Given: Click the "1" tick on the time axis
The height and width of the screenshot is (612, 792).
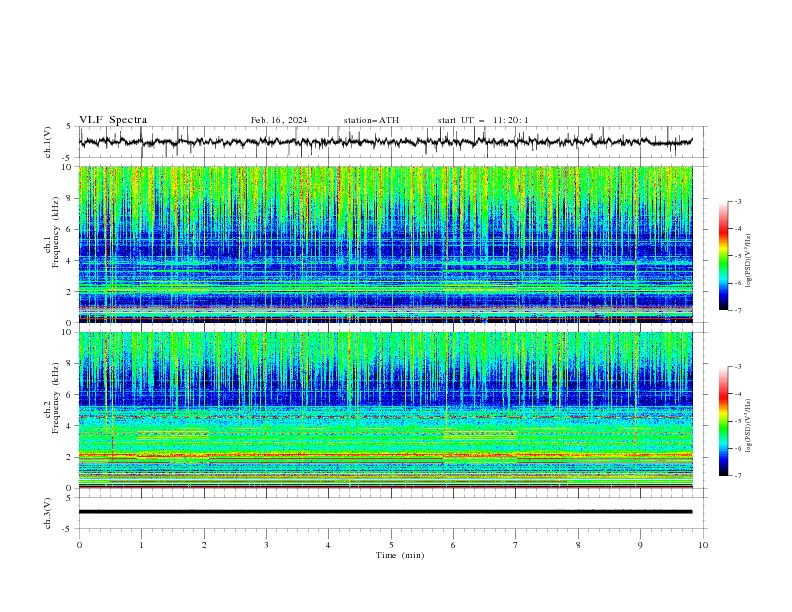Looking at the screenshot, I should (x=141, y=545).
